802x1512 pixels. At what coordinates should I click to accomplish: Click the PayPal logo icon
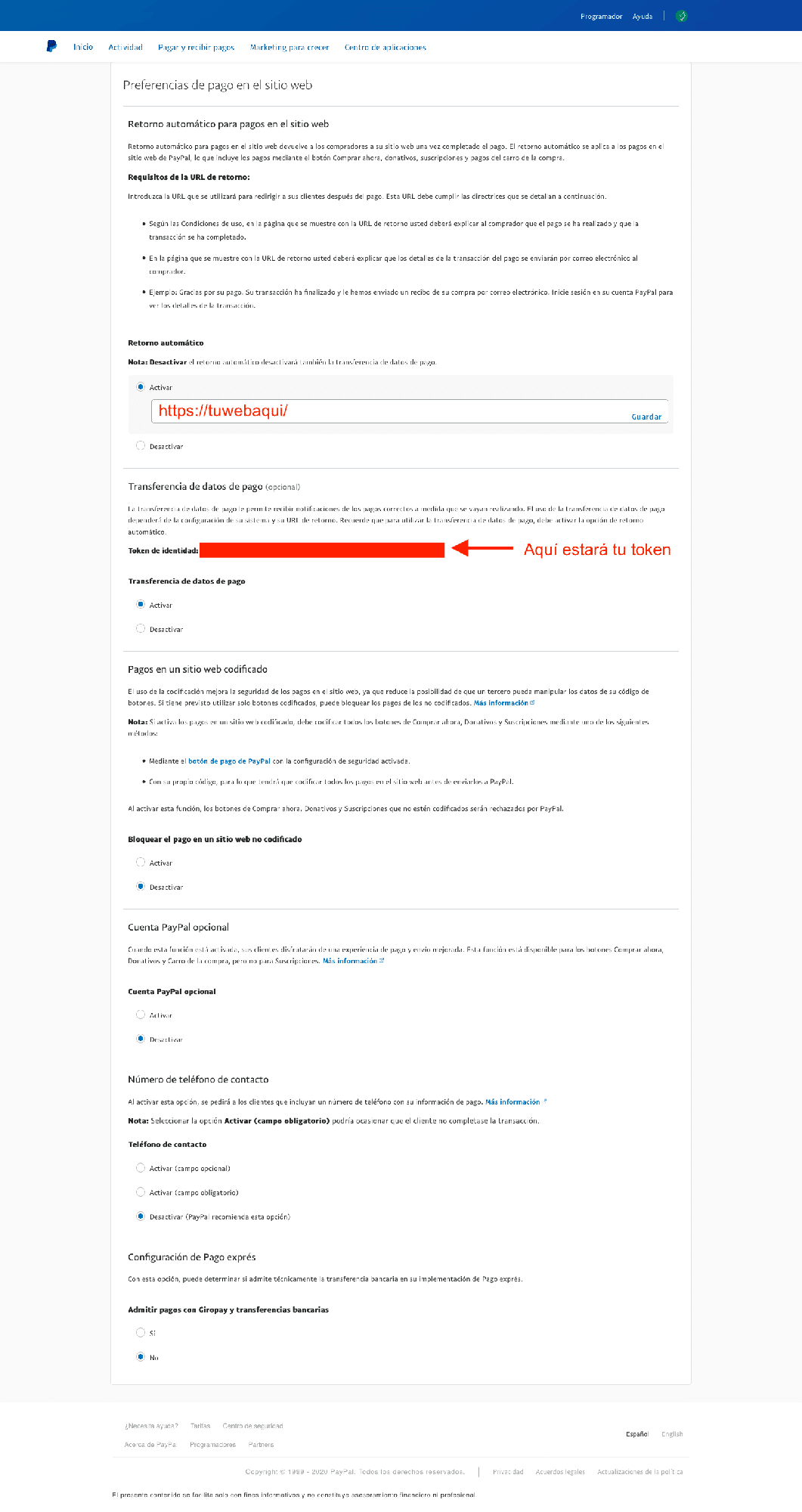click(51, 46)
